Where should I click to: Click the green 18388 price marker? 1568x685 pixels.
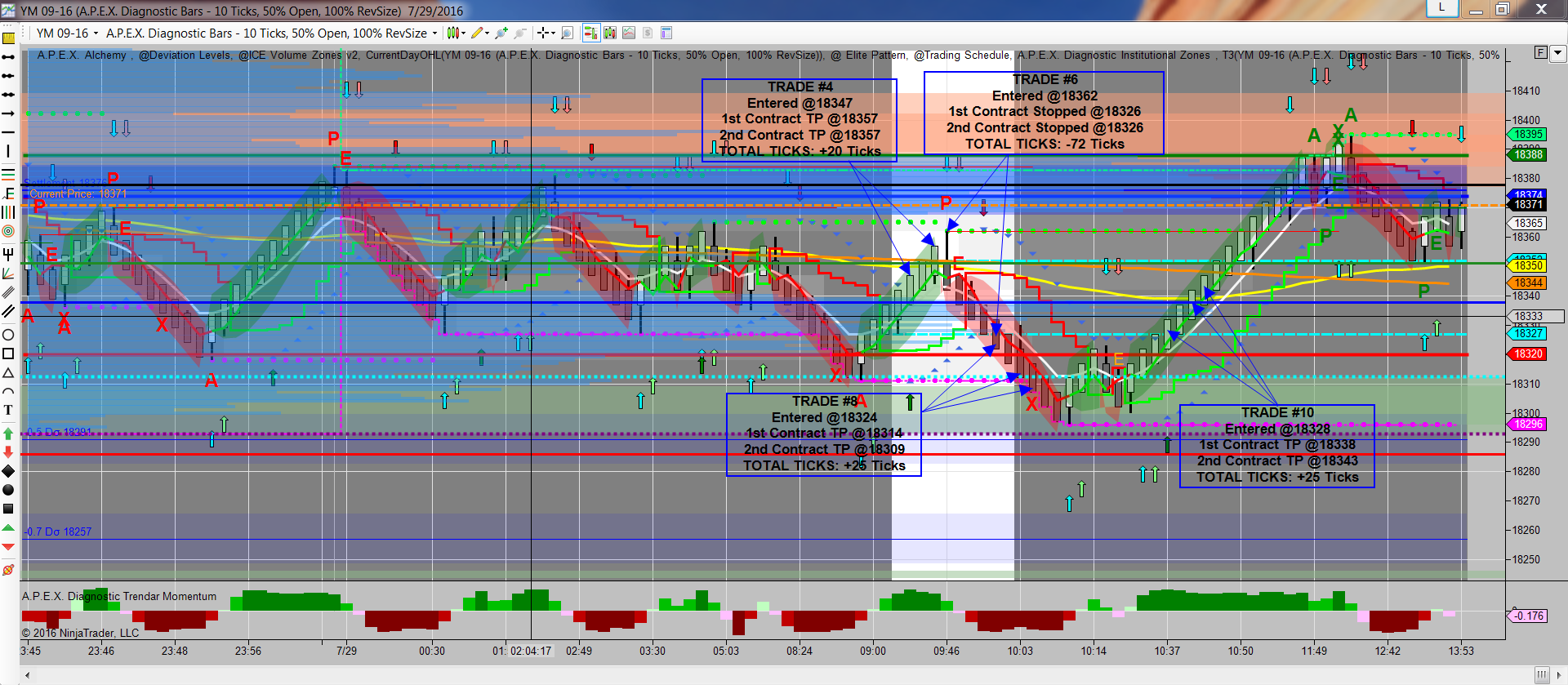[x=1528, y=154]
